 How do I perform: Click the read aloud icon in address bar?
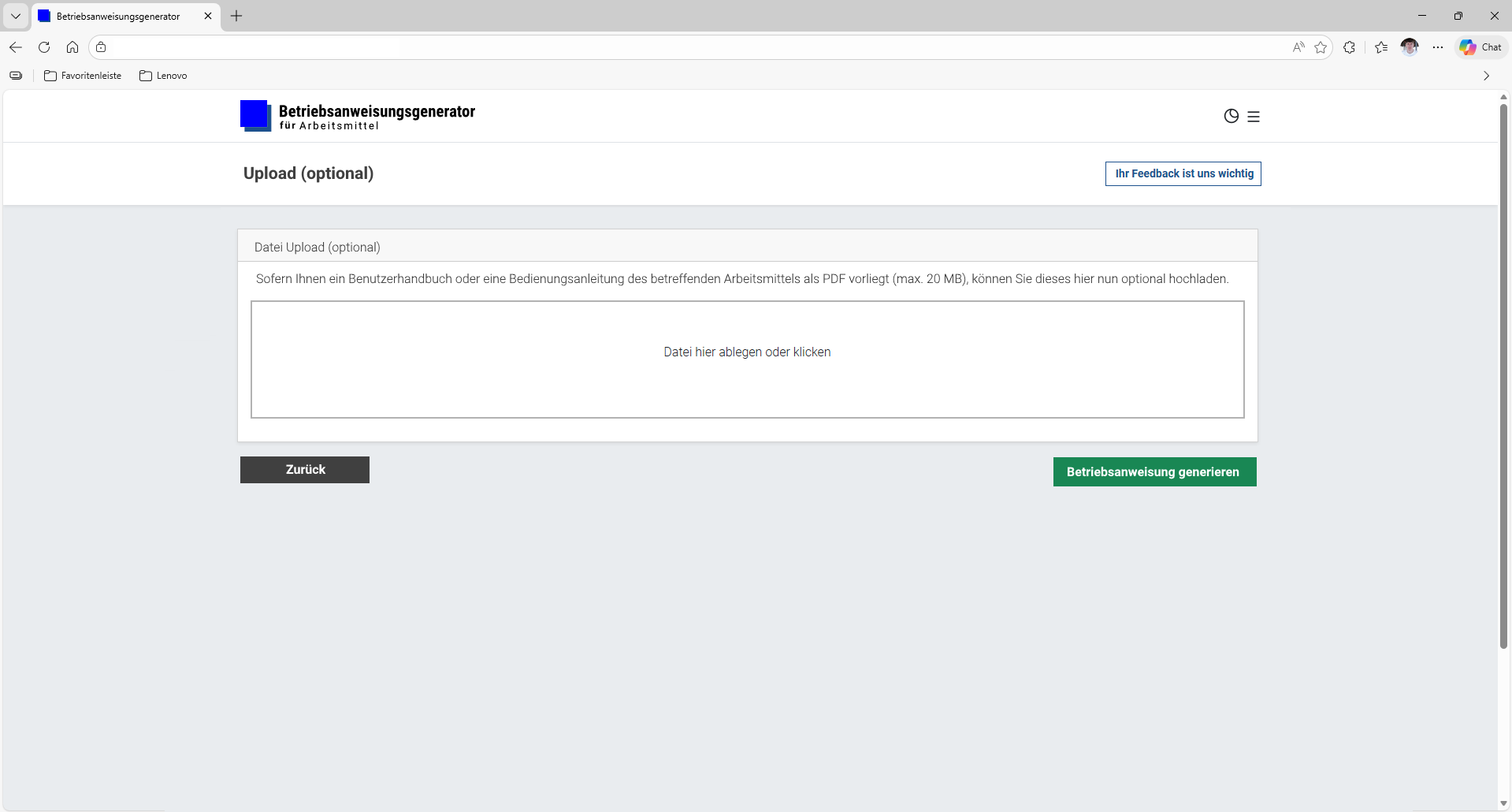(1298, 47)
